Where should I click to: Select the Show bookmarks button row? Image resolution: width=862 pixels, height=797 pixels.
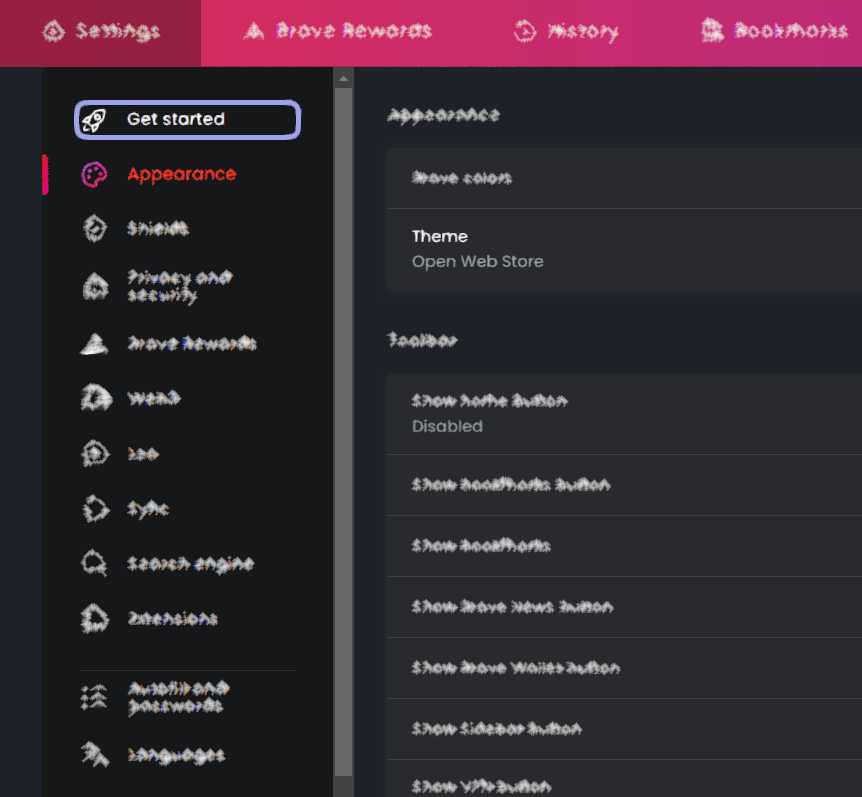coord(624,485)
